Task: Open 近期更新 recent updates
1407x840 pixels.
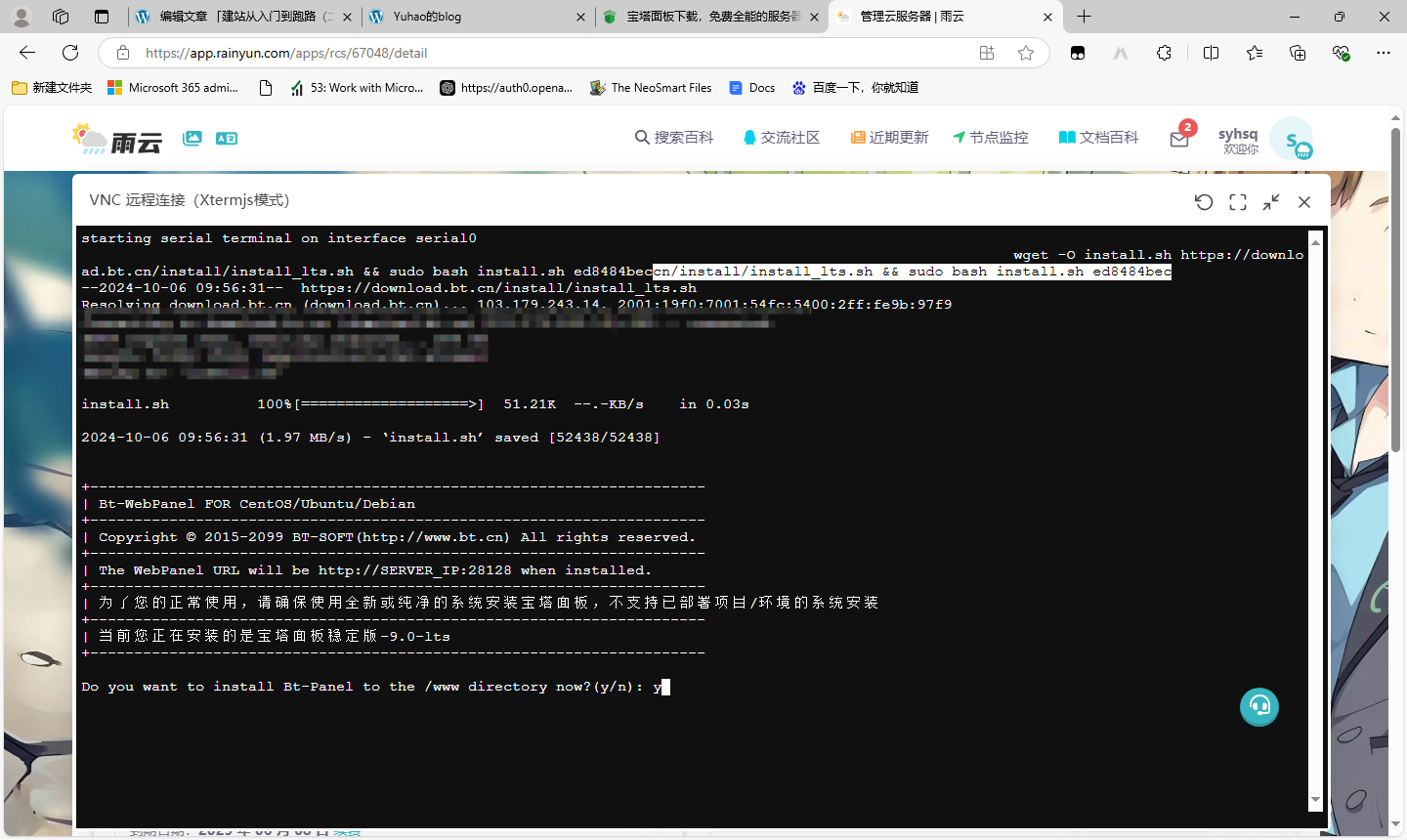Action: [x=889, y=138]
